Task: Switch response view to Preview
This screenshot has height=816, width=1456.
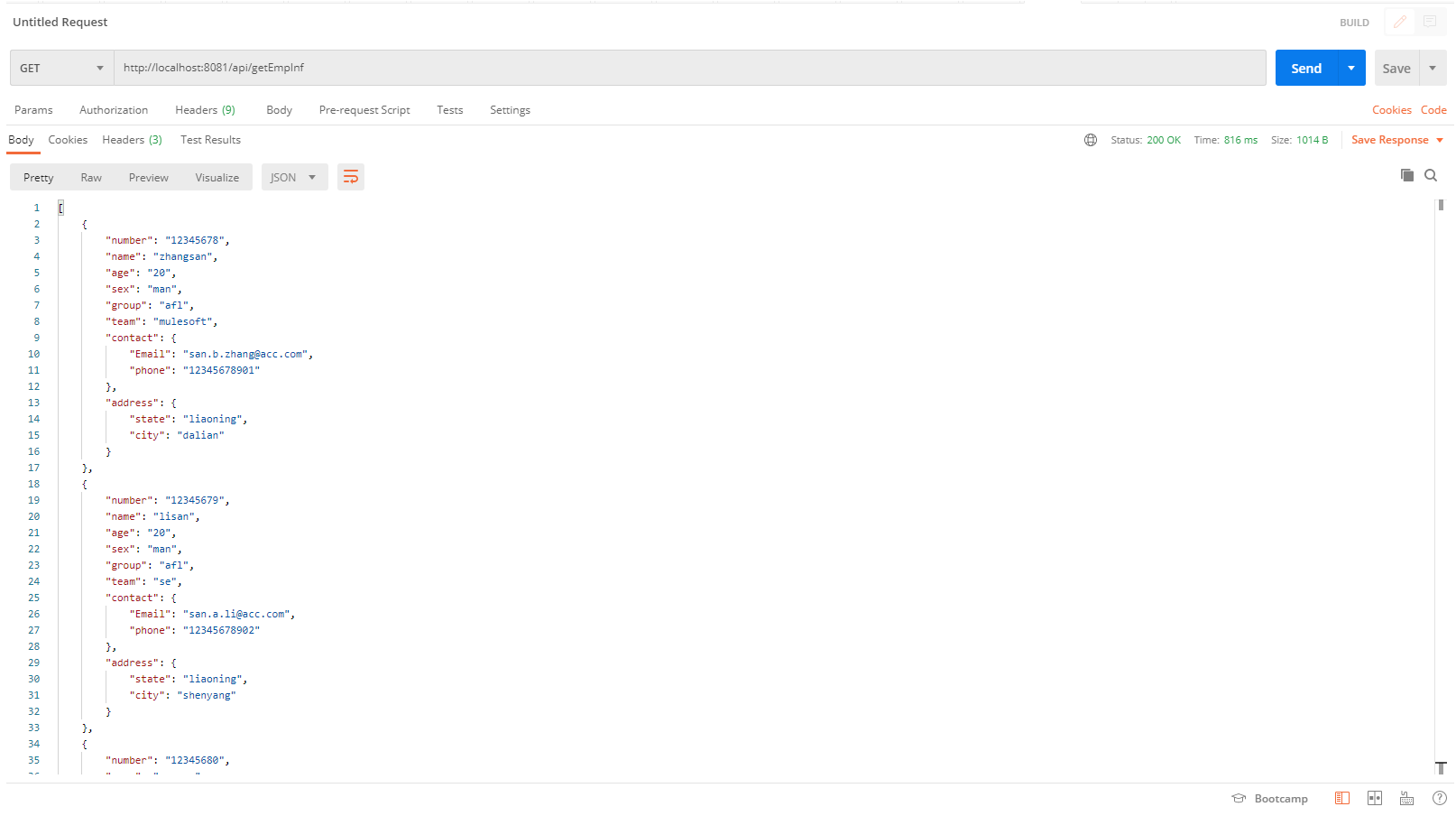Action: click(148, 177)
